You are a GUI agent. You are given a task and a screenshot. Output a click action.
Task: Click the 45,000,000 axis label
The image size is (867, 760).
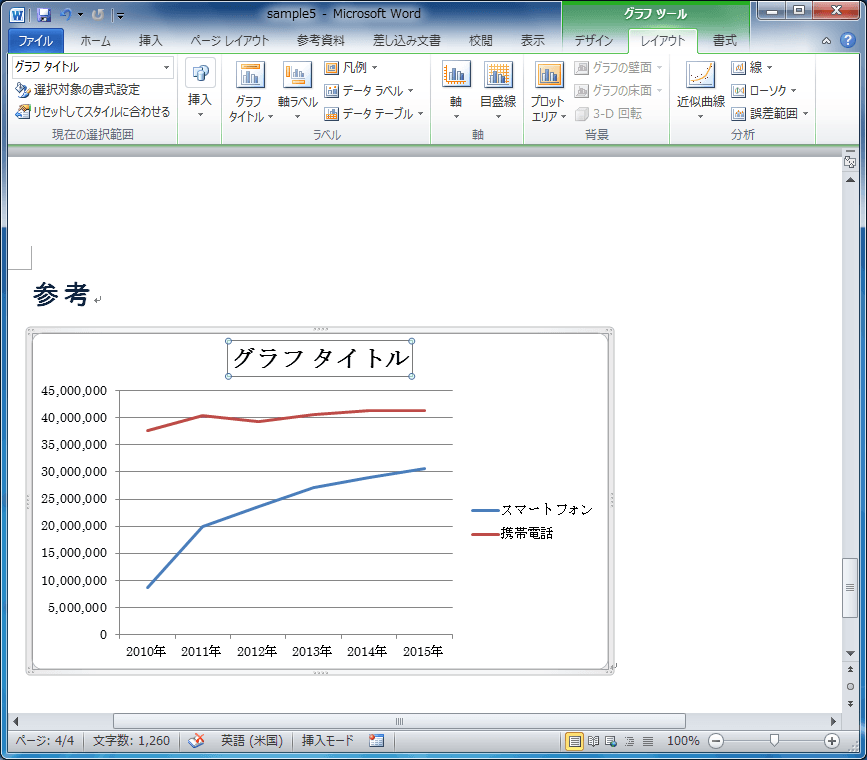pyautogui.click(x=74, y=391)
